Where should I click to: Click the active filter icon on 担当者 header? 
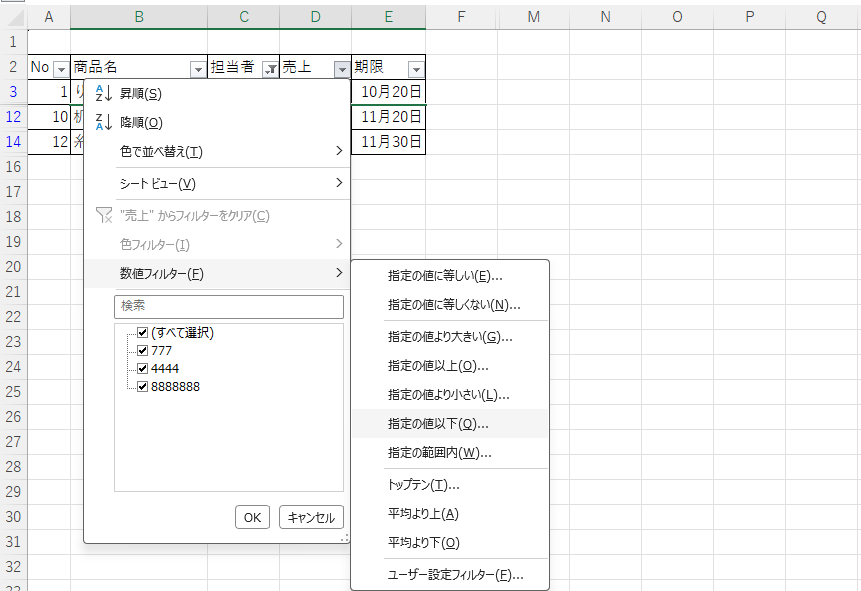270,69
